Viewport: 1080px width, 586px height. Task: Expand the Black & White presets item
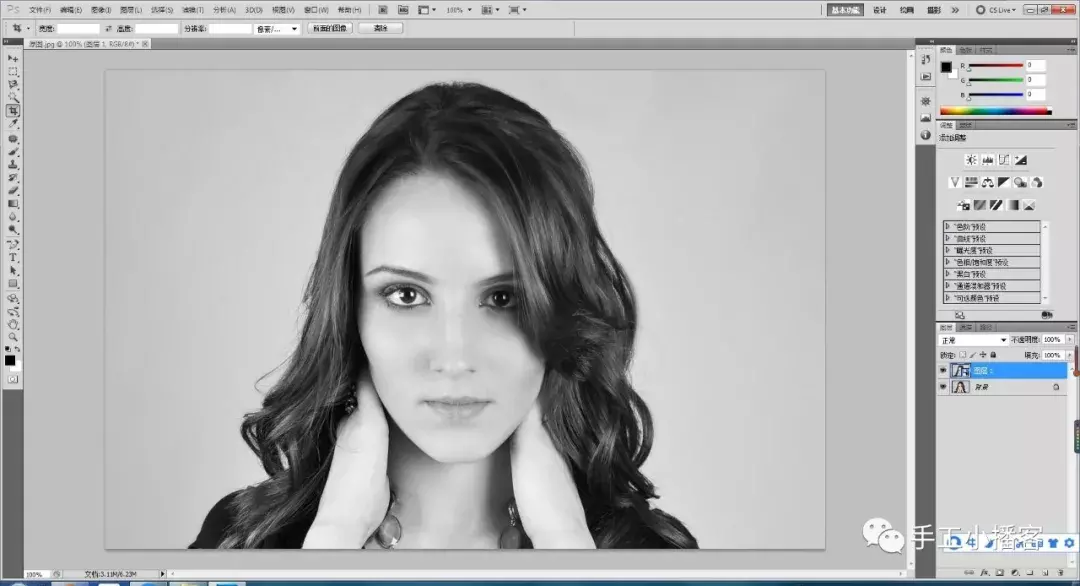pyautogui.click(x=992, y=274)
